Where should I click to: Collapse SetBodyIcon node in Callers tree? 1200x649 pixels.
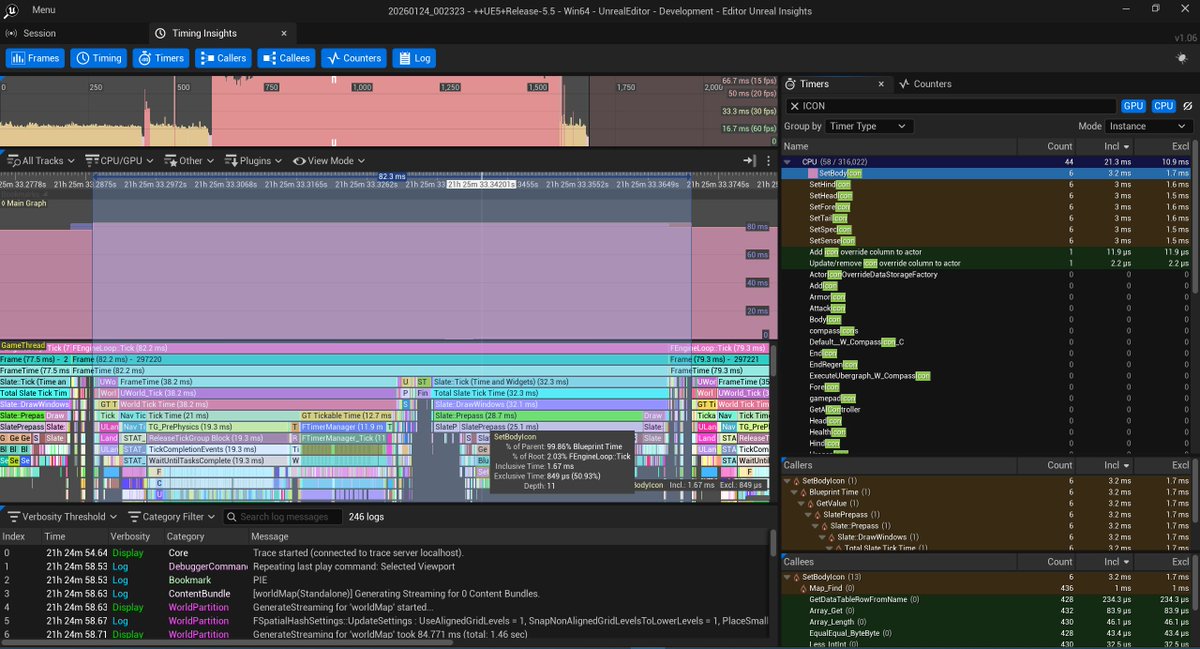787,481
